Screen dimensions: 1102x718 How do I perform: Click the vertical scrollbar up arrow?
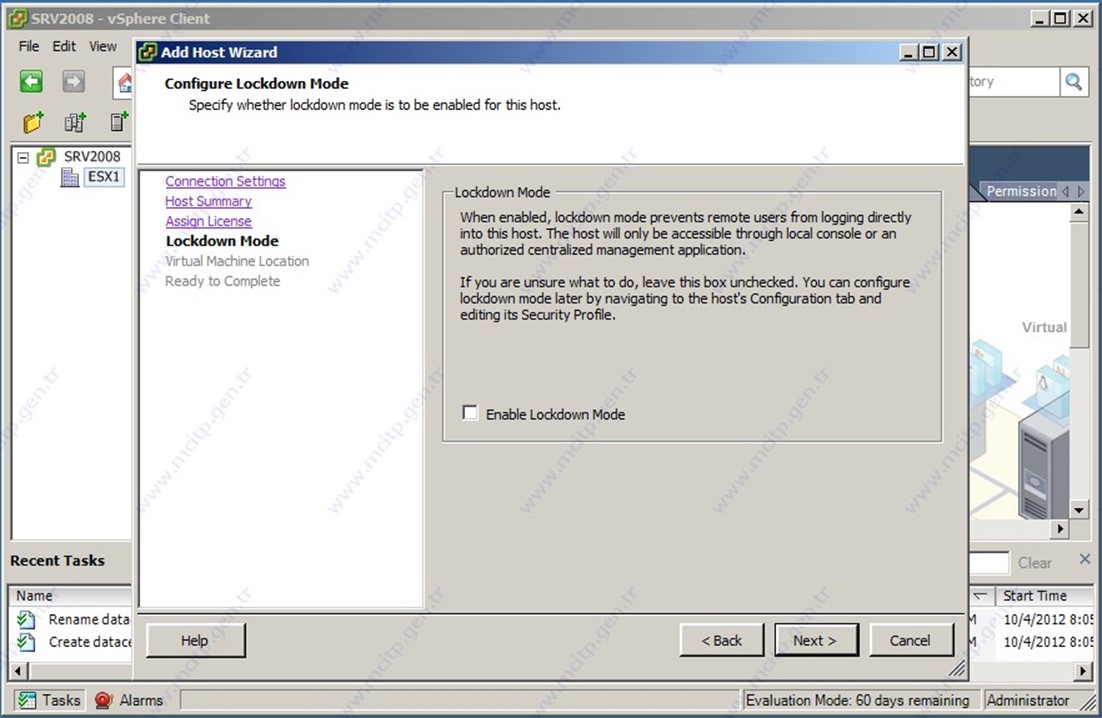click(1079, 212)
